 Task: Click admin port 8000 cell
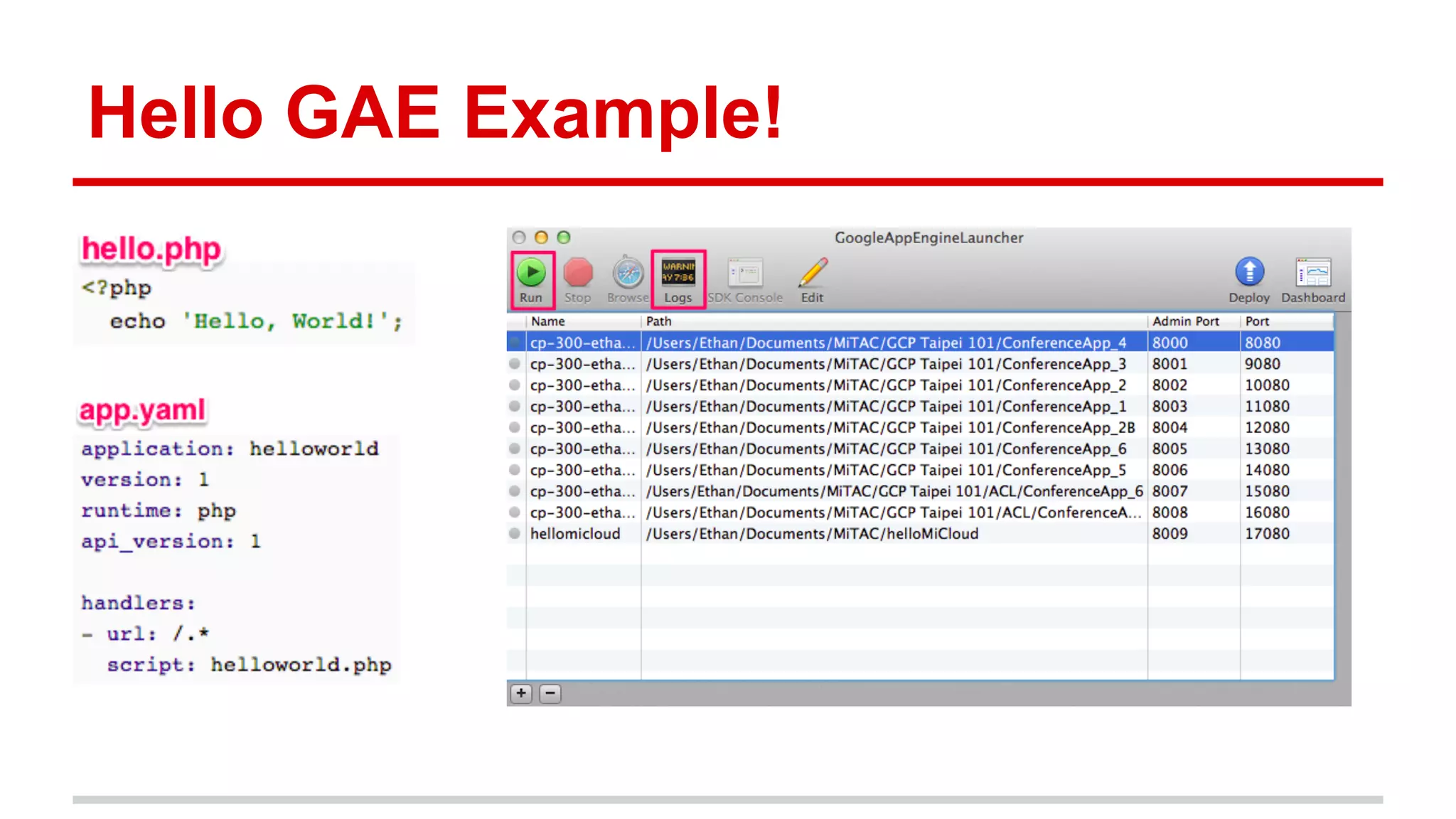[1170, 343]
